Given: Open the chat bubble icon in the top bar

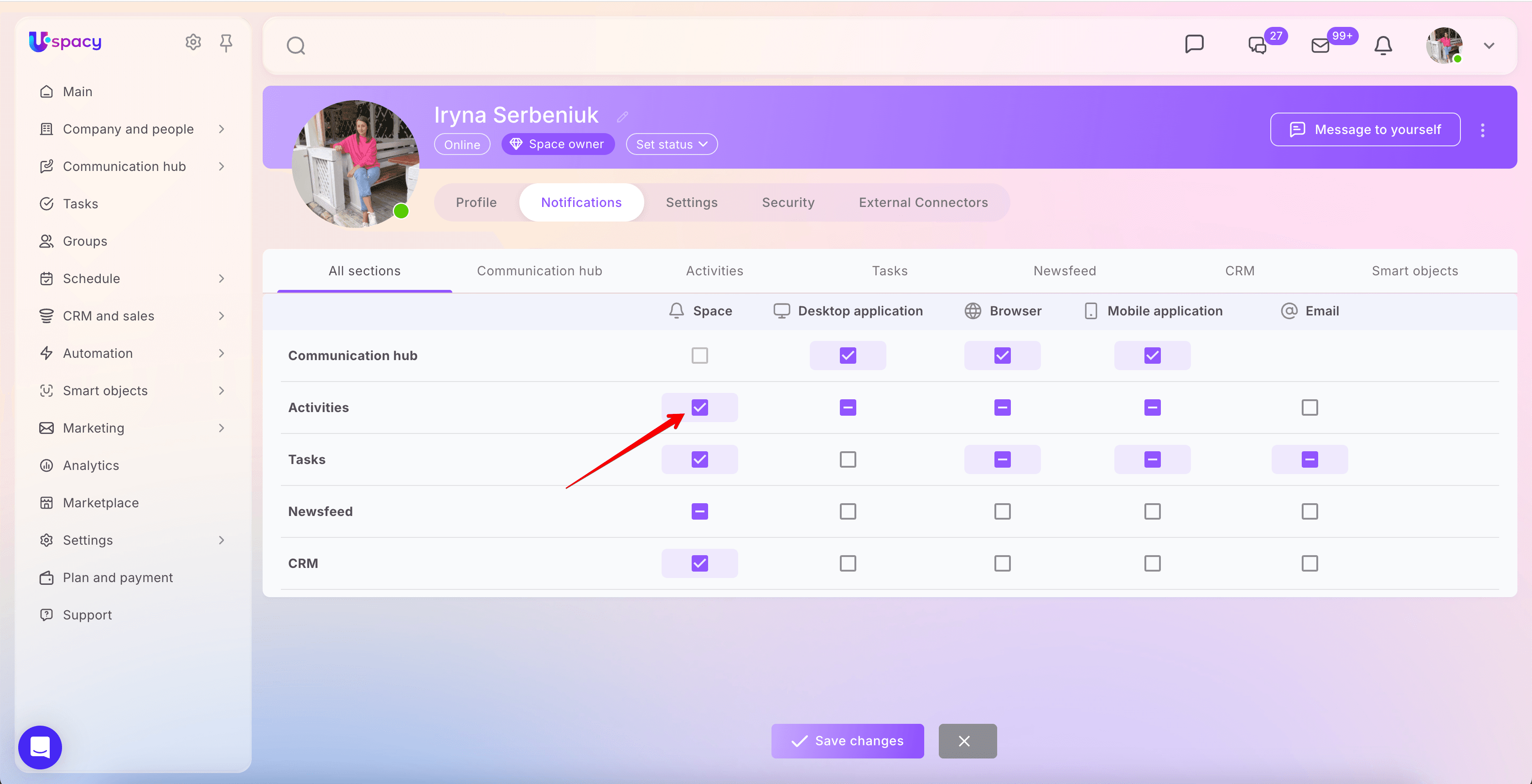Looking at the screenshot, I should tap(1194, 44).
